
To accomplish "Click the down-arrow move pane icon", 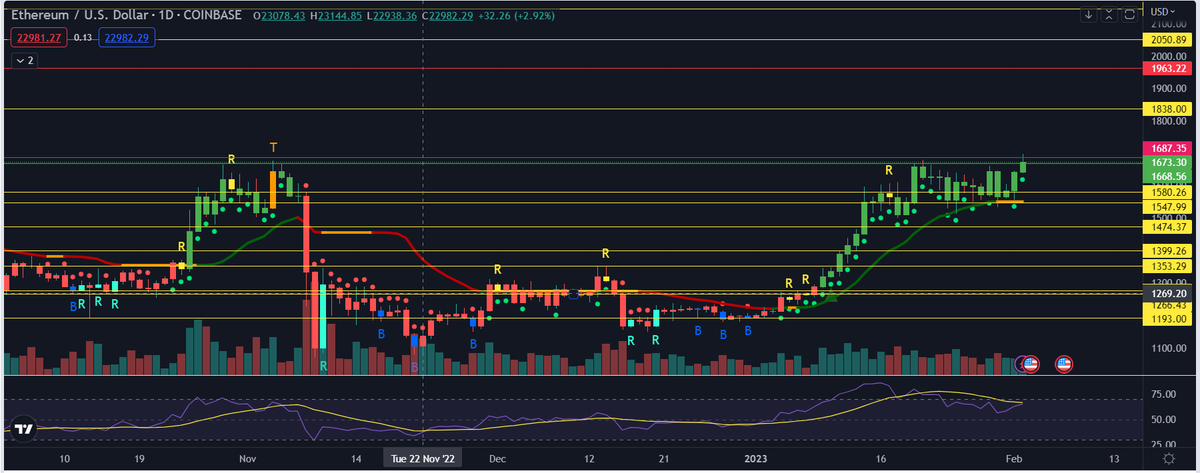I will [1089, 14].
